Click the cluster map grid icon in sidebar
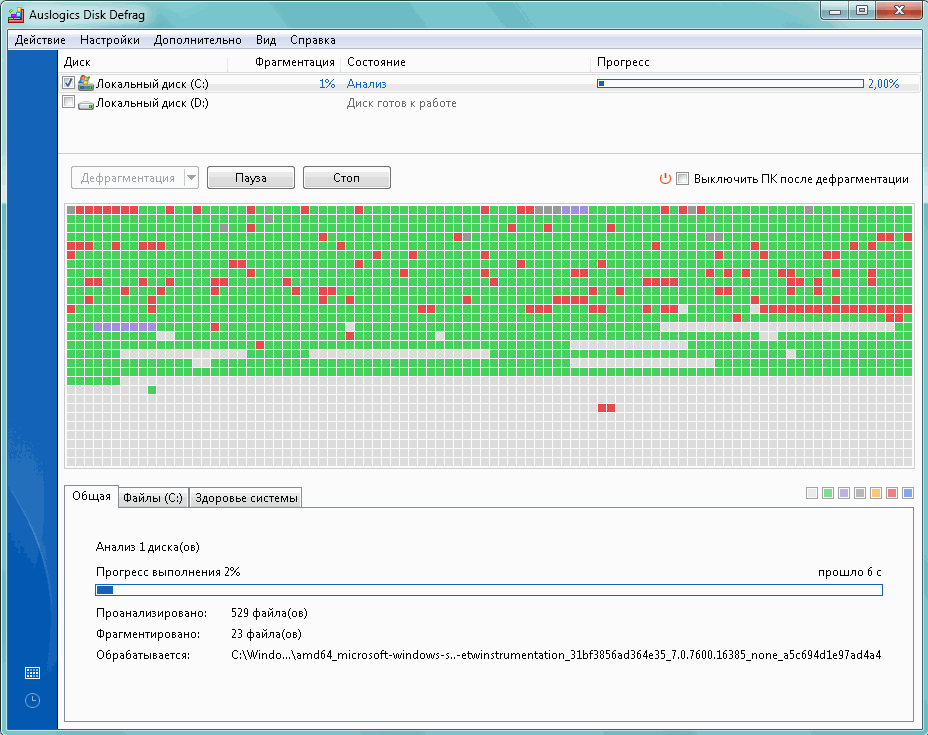 point(33,673)
